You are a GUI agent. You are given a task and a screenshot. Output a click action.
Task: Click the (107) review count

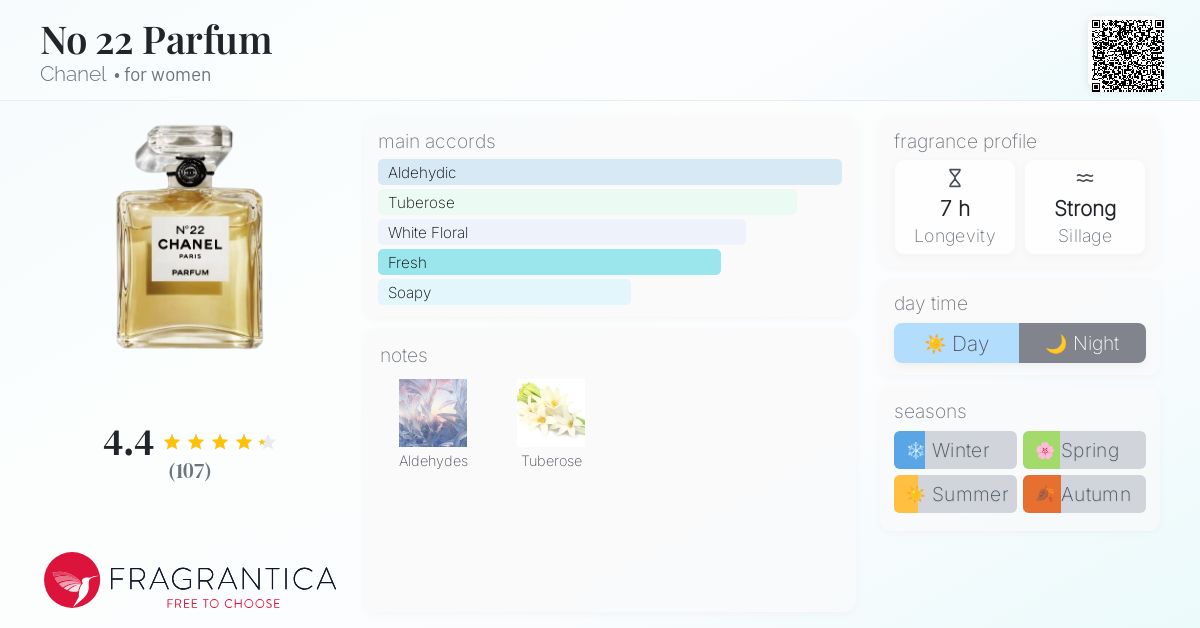(189, 470)
